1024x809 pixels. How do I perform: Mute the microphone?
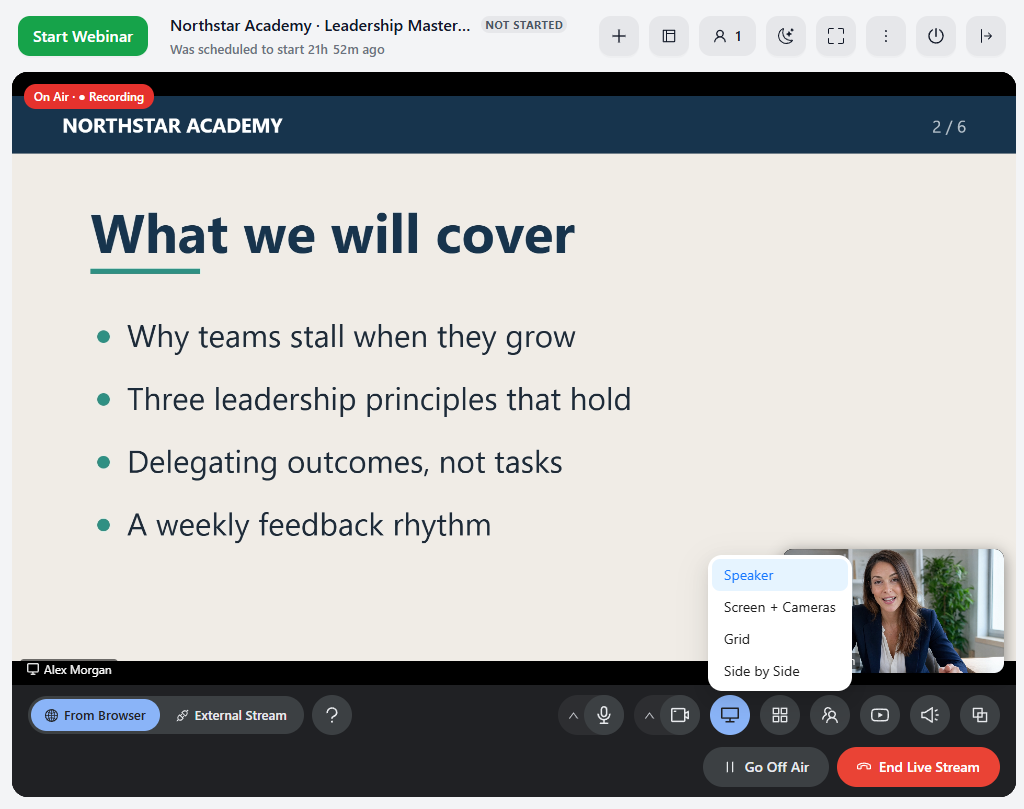pyautogui.click(x=604, y=716)
